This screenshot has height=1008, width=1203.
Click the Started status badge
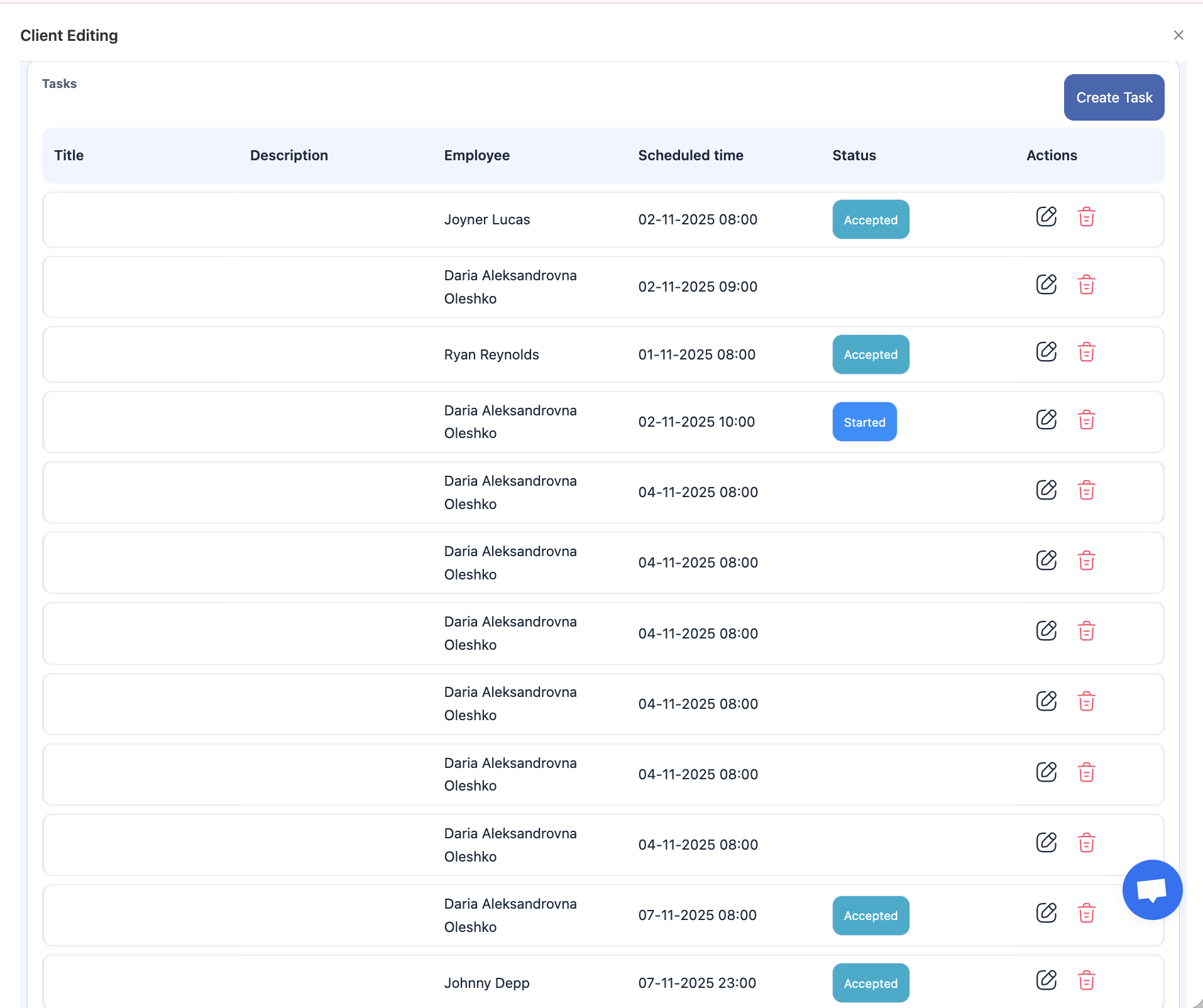pos(864,422)
